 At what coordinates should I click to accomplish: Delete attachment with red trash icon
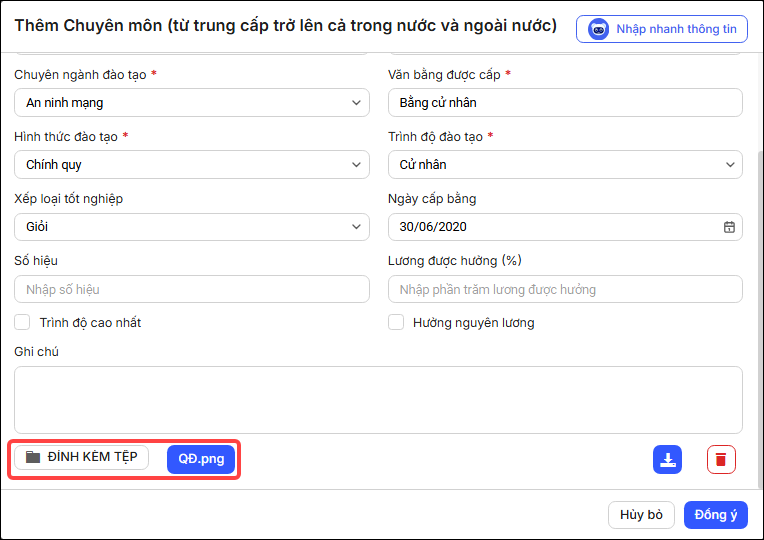[x=721, y=459]
